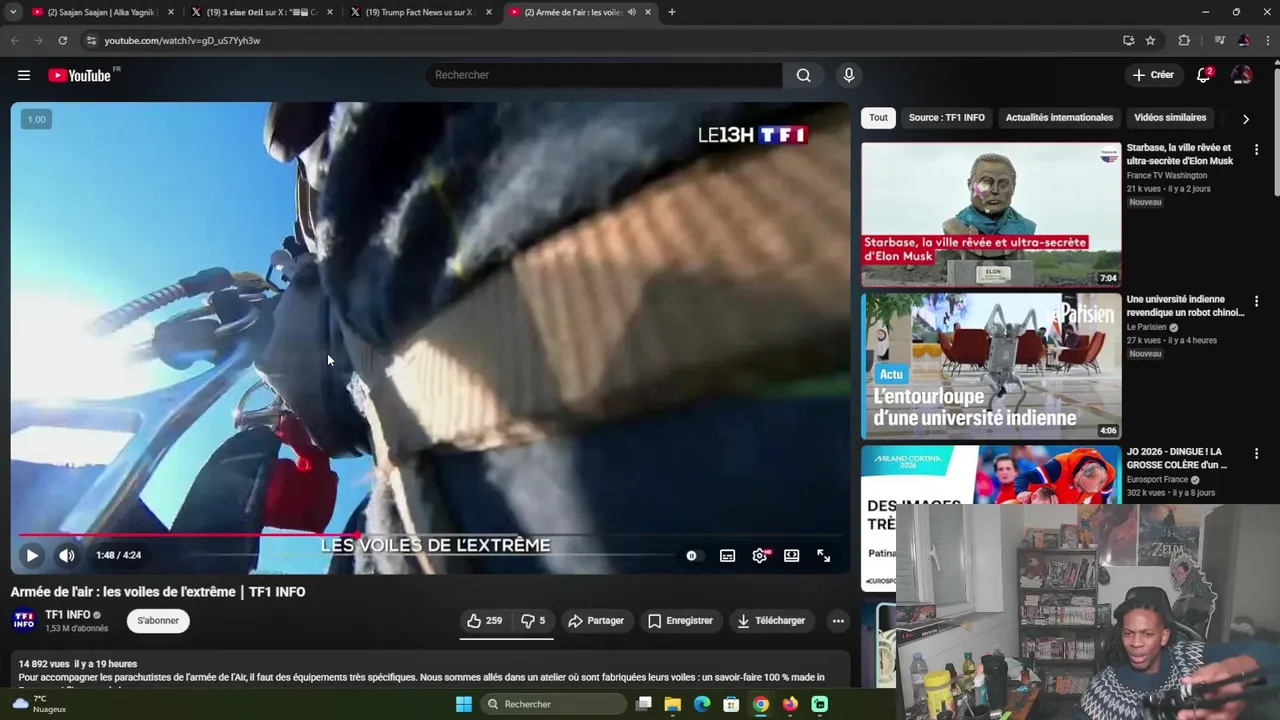This screenshot has width=1280, height=720.
Task: Reload the page
Action: click(62, 40)
